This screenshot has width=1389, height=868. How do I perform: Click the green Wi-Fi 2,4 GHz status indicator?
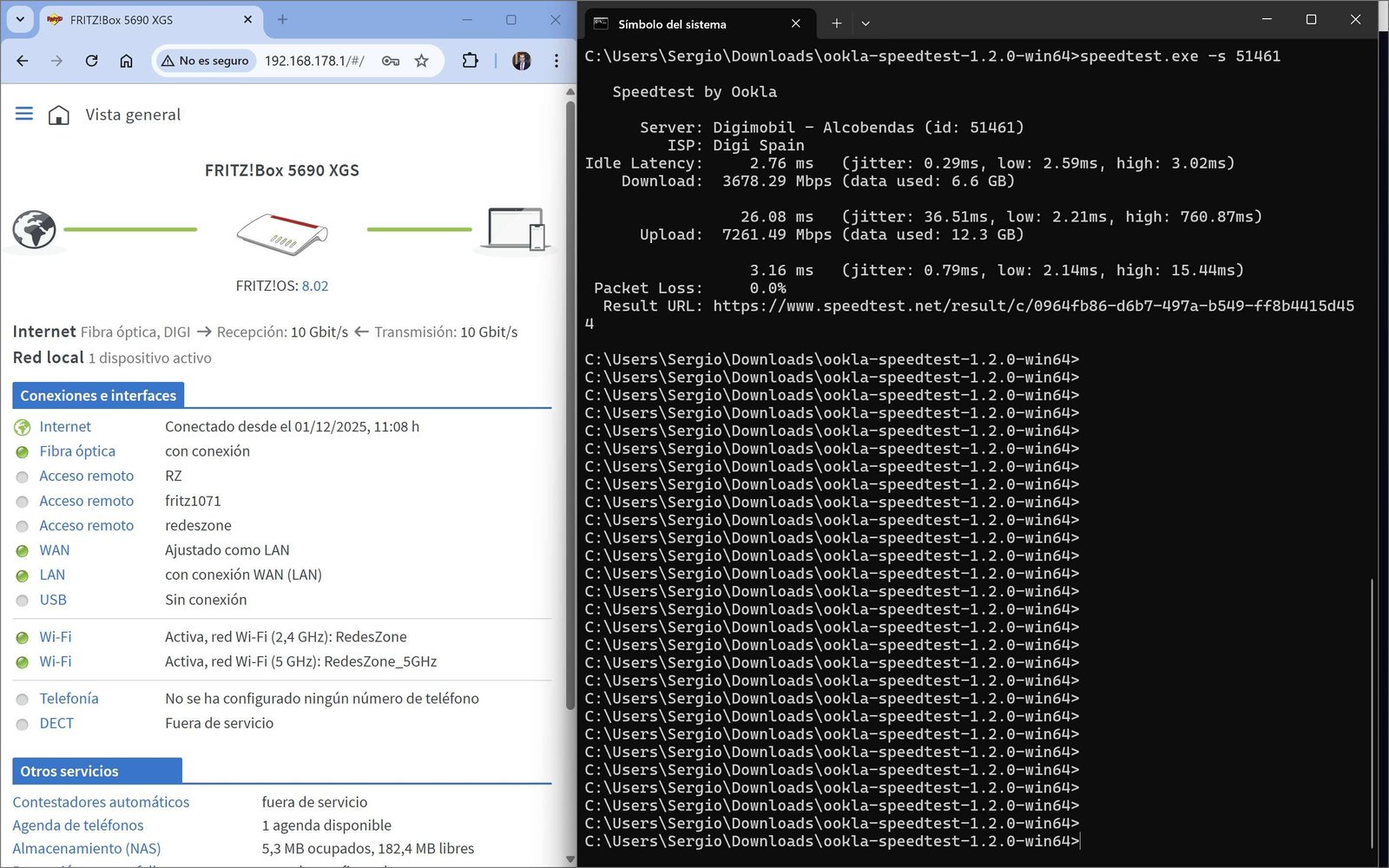click(x=22, y=636)
